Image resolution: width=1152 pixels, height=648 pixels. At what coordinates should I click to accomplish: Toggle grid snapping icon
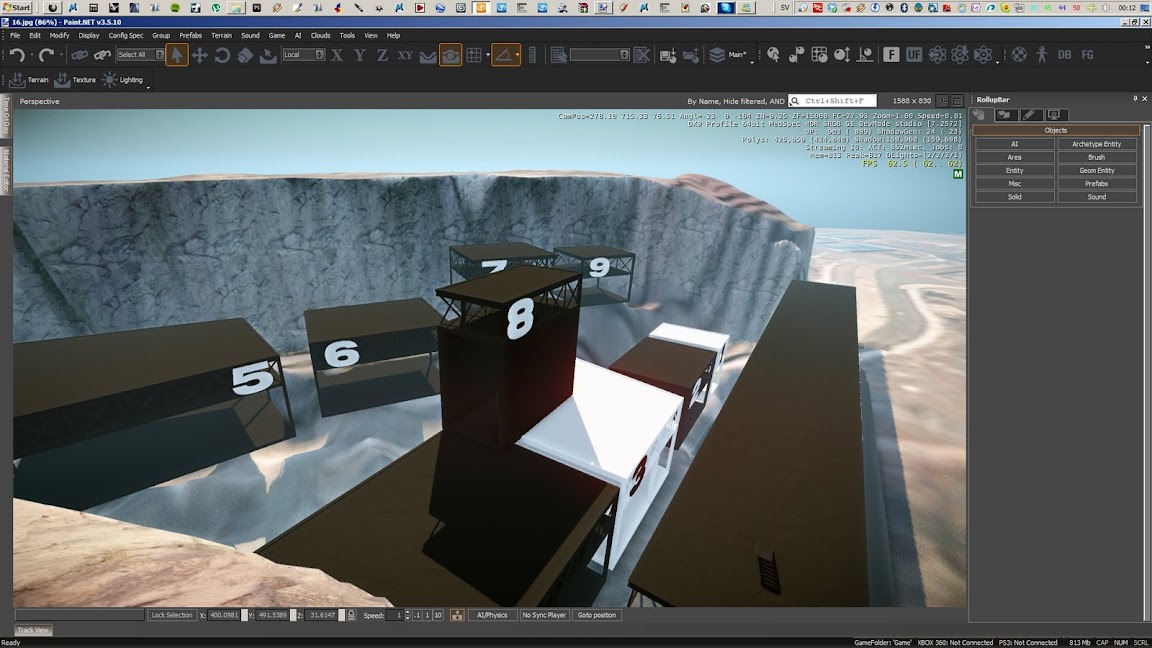[x=474, y=55]
